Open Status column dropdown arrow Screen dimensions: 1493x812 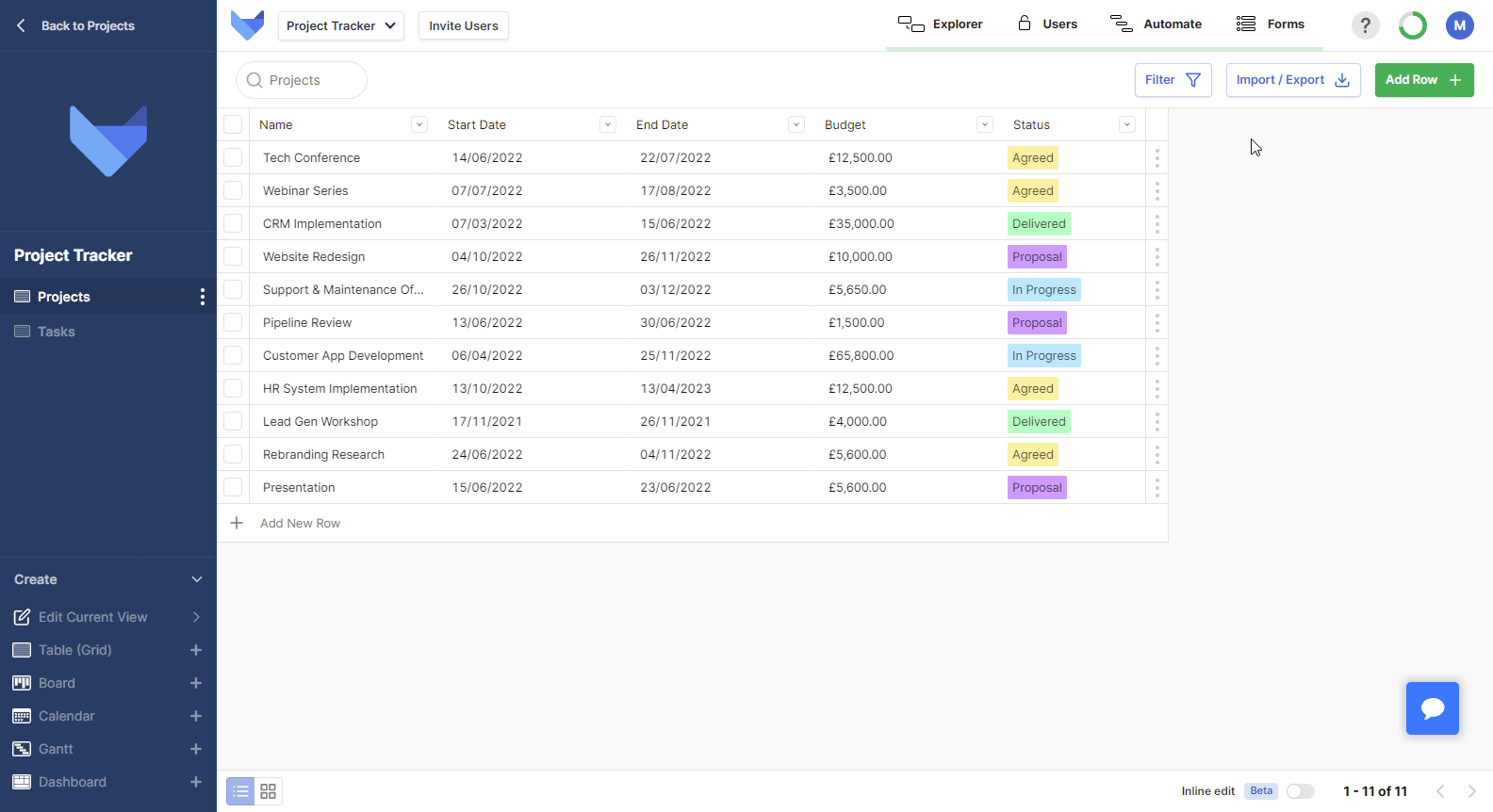(1126, 124)
